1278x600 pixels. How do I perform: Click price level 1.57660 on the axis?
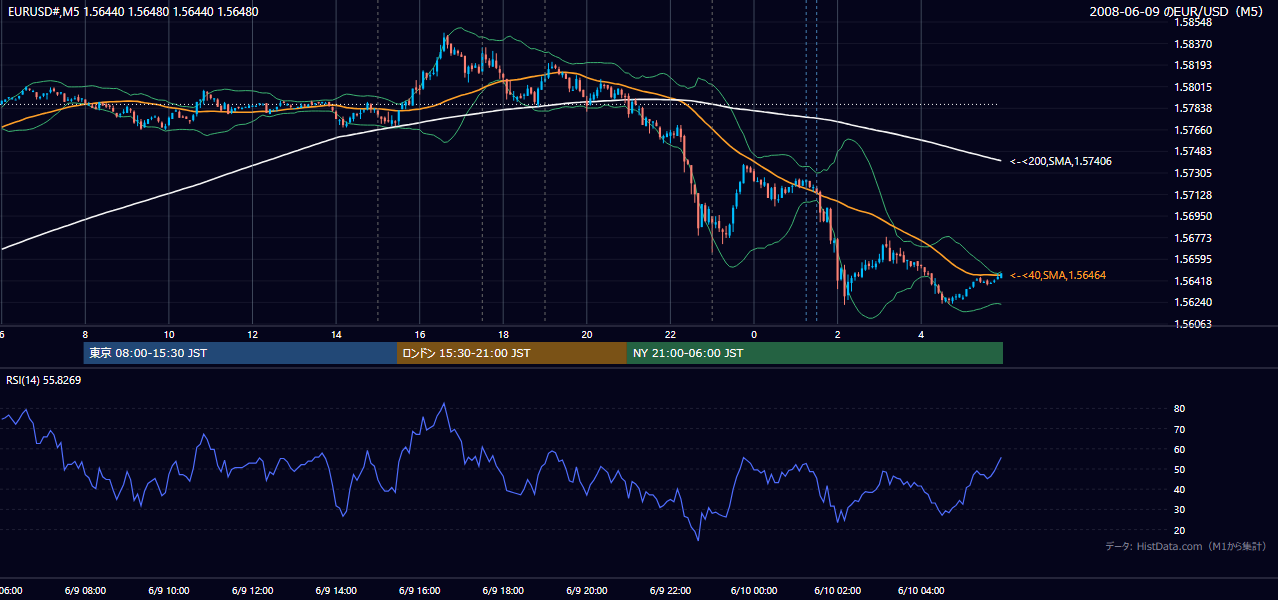coord(1194,130)
